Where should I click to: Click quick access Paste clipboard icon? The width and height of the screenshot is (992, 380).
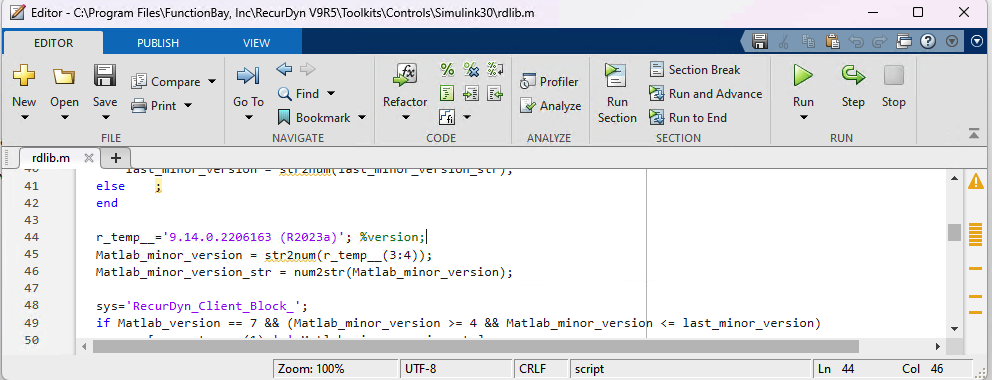832,42
